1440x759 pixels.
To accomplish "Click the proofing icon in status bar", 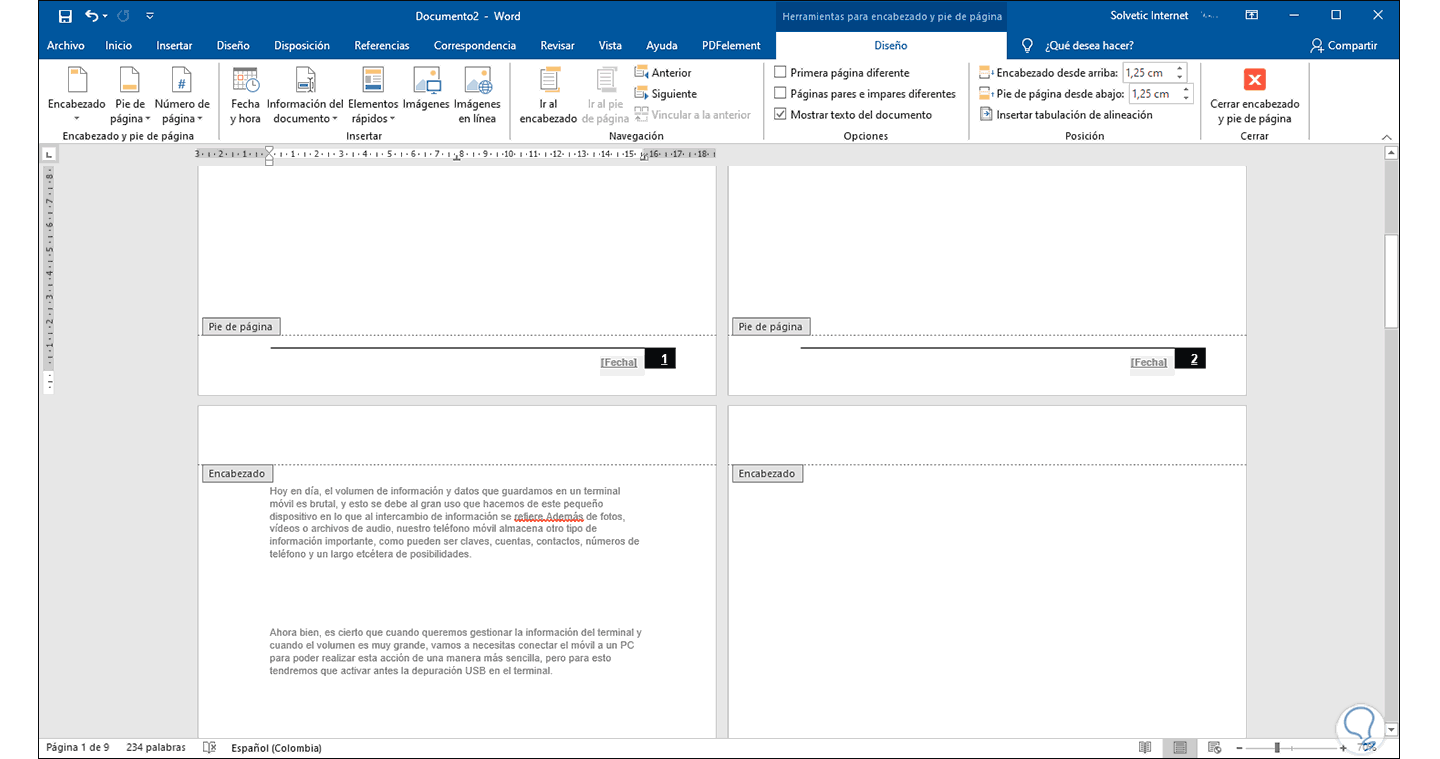I will point(209,748).
